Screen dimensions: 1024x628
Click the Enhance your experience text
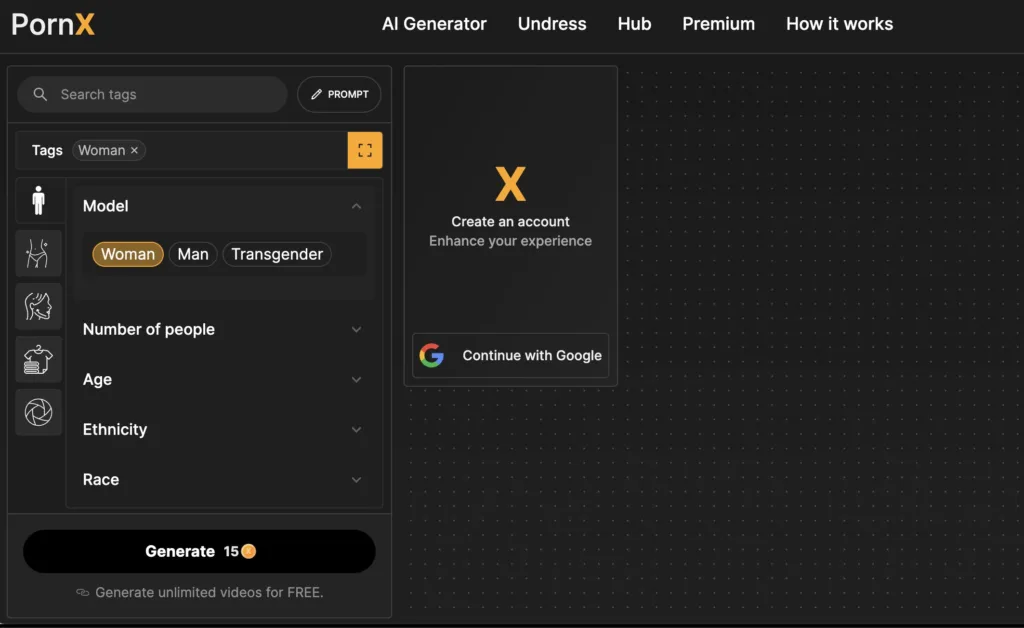510,241
